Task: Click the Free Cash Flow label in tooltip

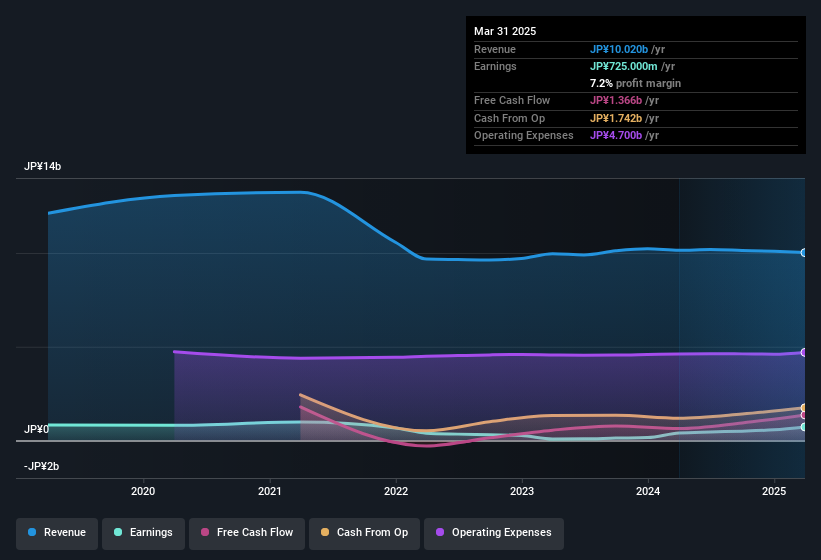Action: tap(512, 100)
